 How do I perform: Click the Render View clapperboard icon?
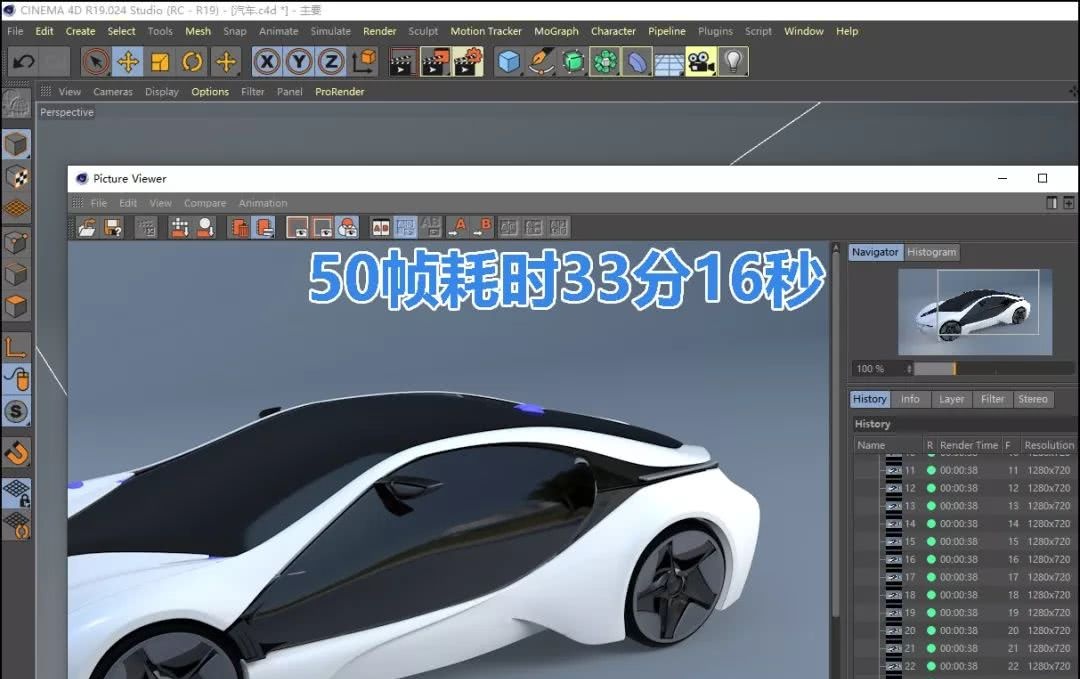403,62
